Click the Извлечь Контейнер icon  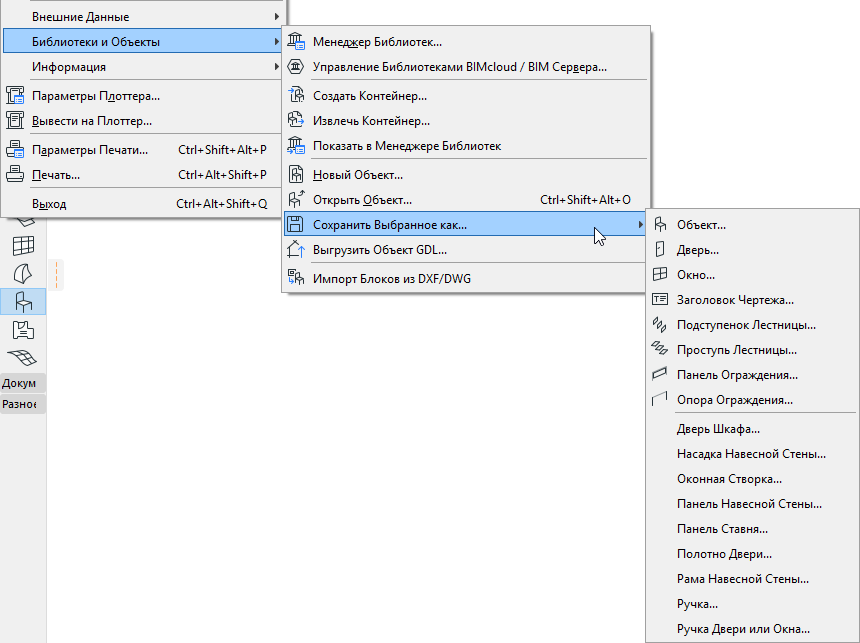[x=296, y=121]
